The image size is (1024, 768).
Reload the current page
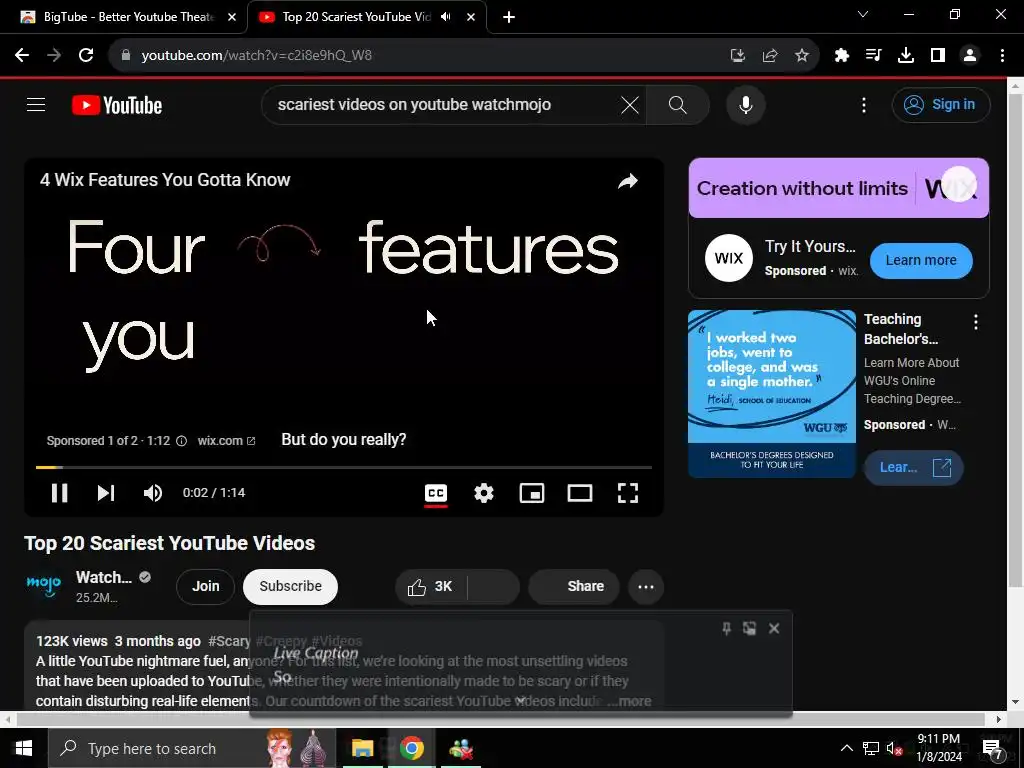click(86, 56)
